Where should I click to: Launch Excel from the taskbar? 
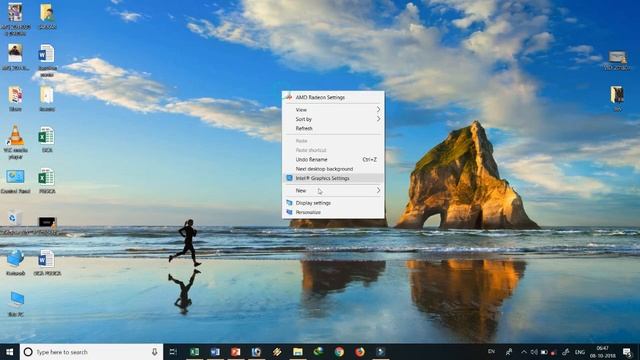pos(195,352)
